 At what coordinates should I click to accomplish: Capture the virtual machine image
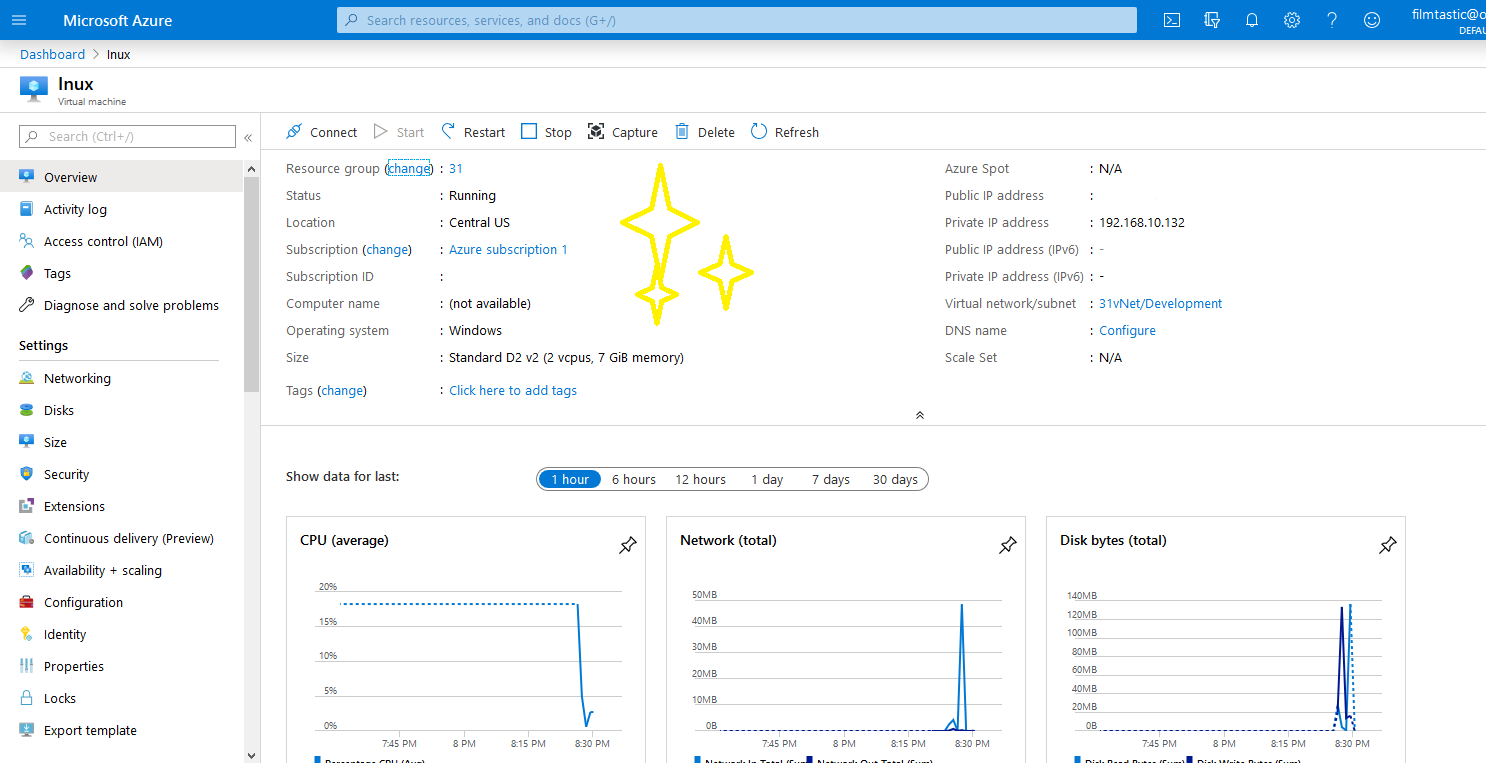(622, 132)
